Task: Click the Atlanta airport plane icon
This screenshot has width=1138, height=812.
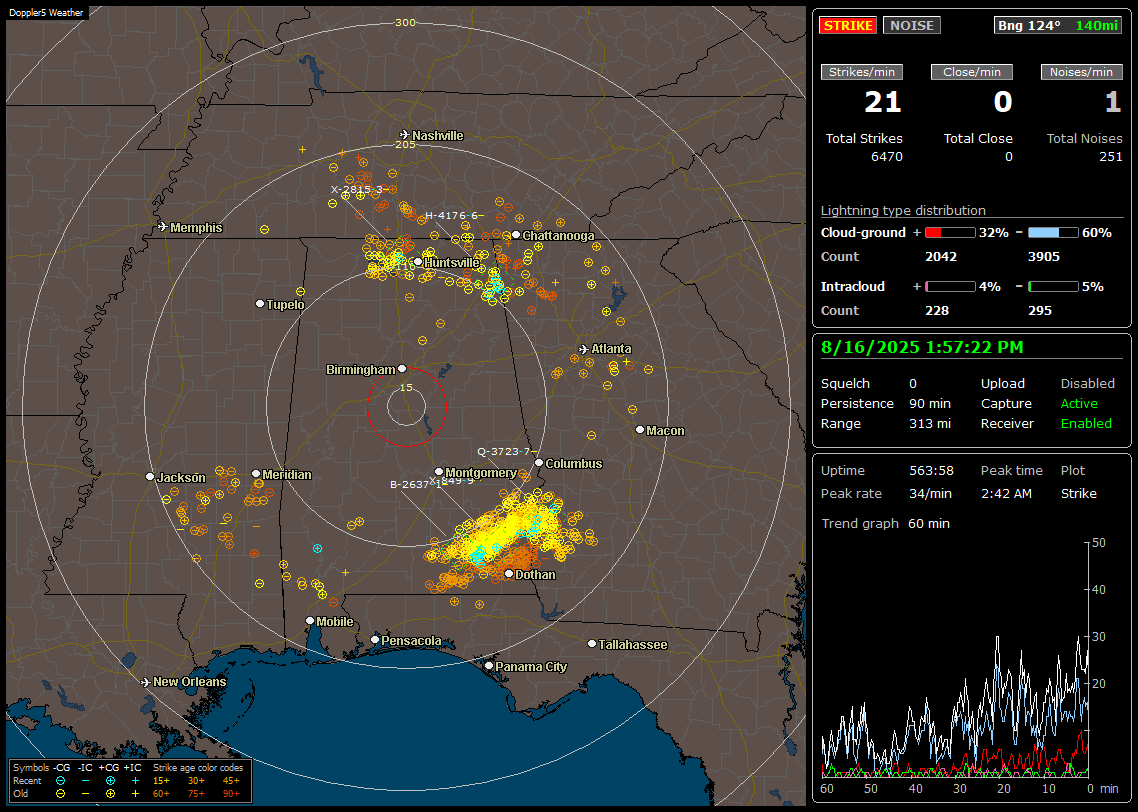Action: [x=584, y=349]
